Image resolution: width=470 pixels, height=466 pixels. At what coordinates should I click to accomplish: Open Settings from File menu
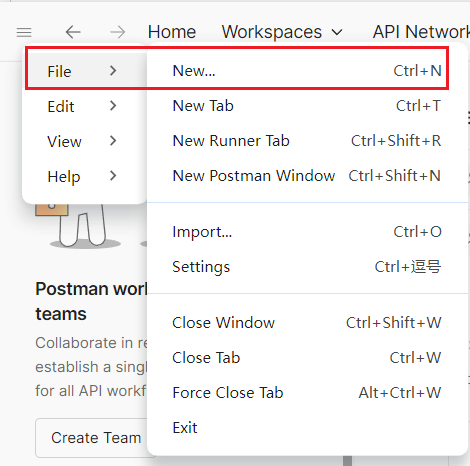tap(307, 267)
